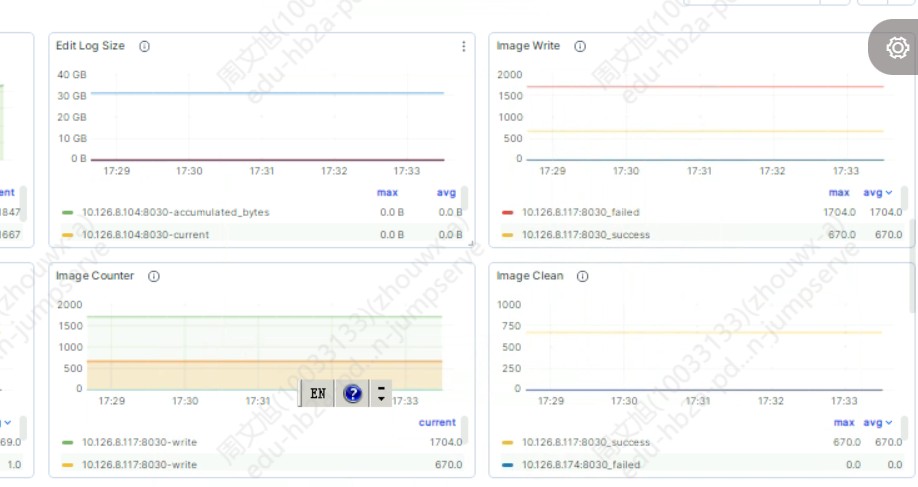
Task: Toggle Image Counter write series with 670.0
Action: pyautogui.click(x=139, y=465)
